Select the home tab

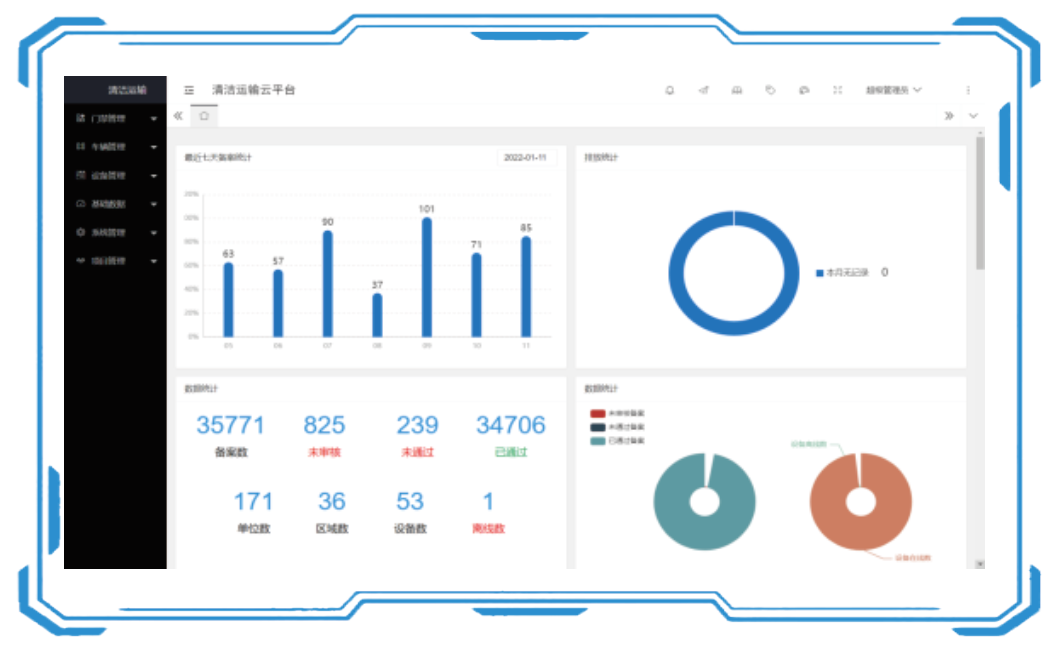(x=204, y=116)
